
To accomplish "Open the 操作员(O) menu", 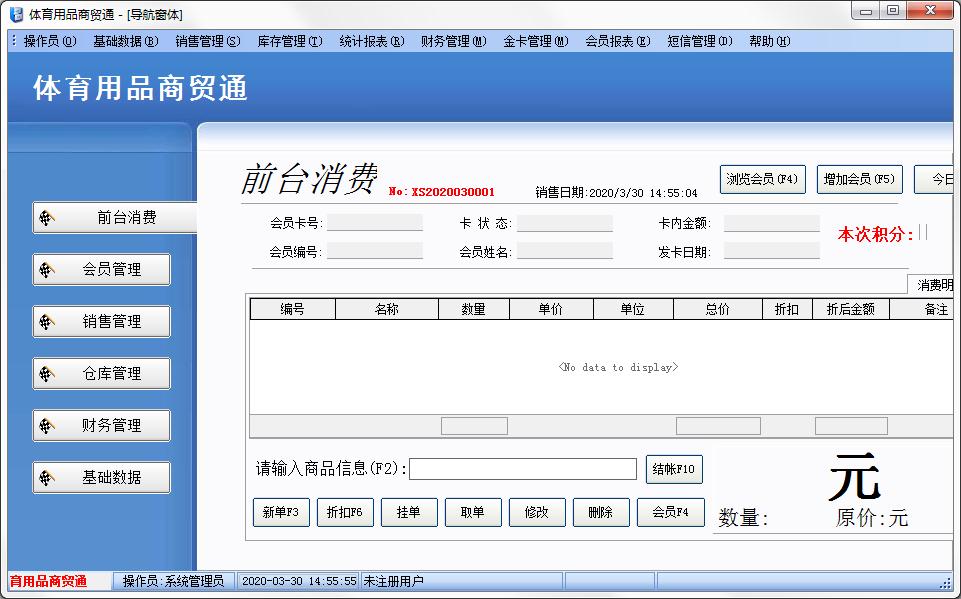I will pos(50,41).
